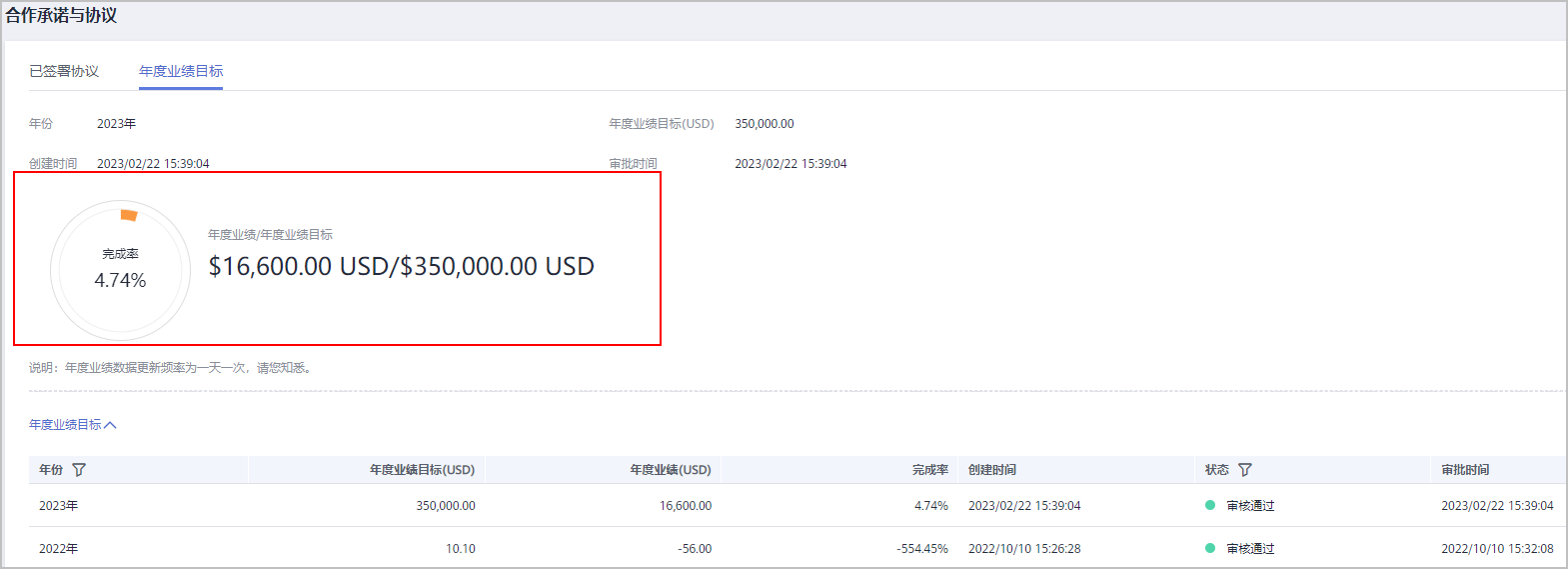Click the 年度业绩(USD) column header
The image size is (1568, 569).
tap(670, 470)
